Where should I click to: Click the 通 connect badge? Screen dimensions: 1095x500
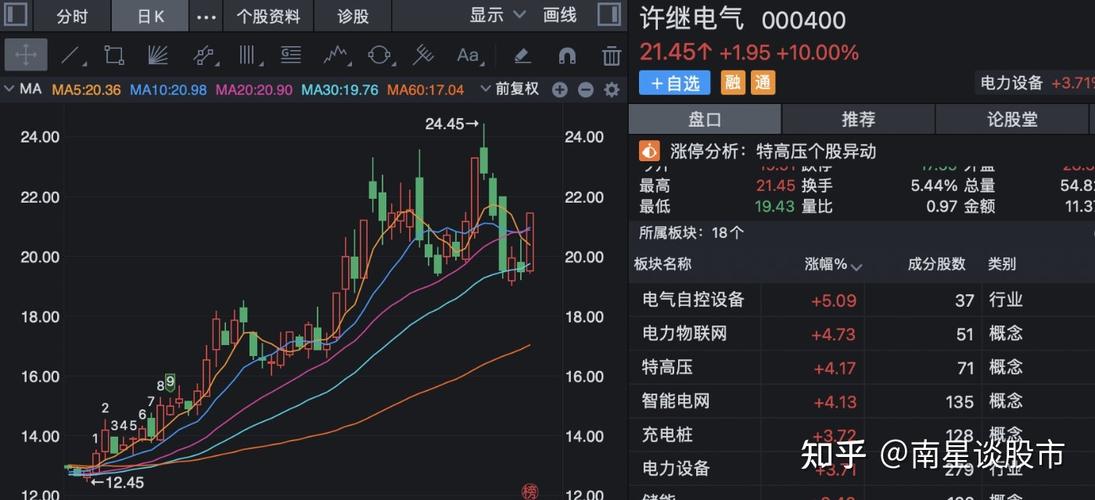point(763,83)
